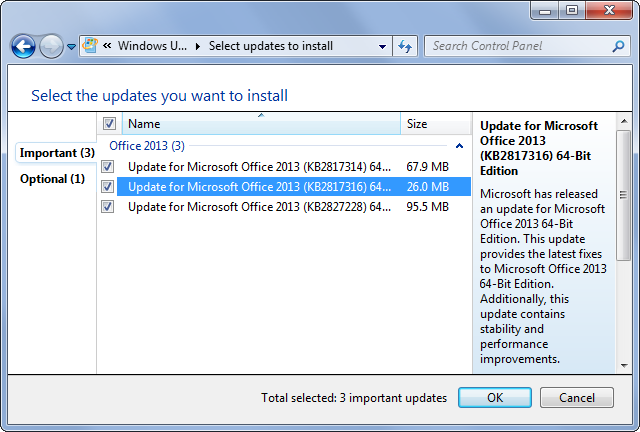Switch to the Important (3) tab
The image size is (640, 432).
pos(57,153)
